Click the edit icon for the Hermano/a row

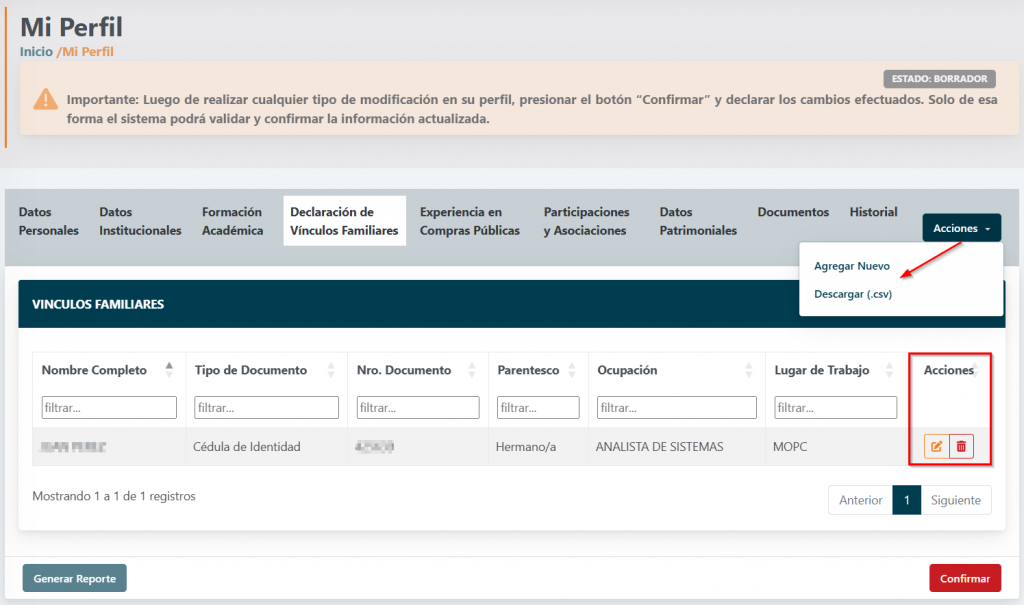(x=936, y=446)
